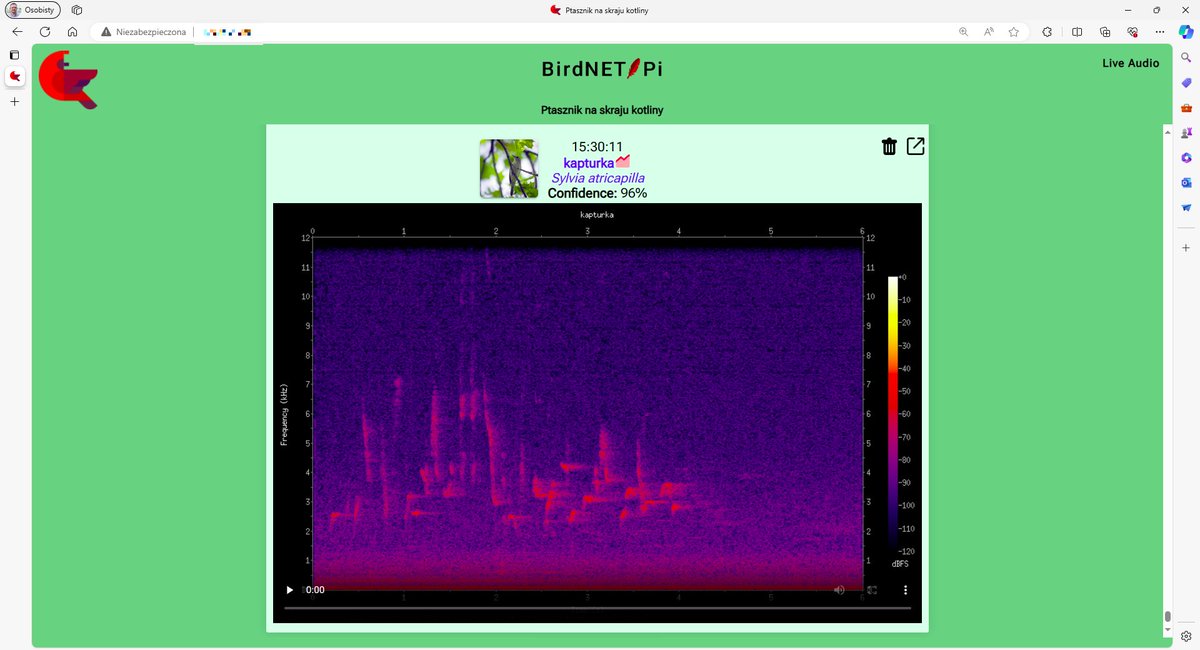Open browser Collections icon

click(1103, 31)
